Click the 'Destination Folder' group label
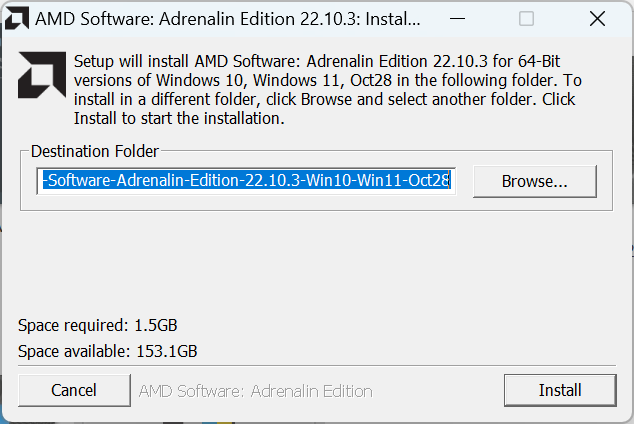634x424 pixels. [95, 151]
